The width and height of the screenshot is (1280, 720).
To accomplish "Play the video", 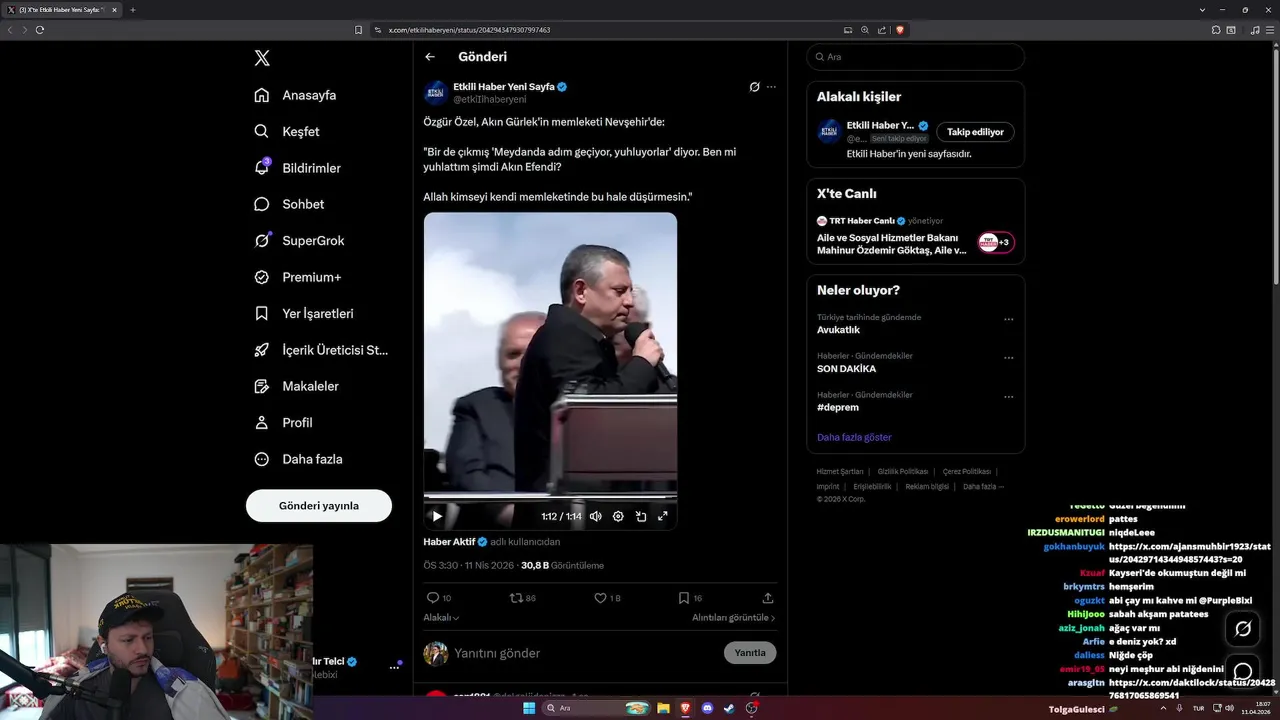I will point(437,516).
